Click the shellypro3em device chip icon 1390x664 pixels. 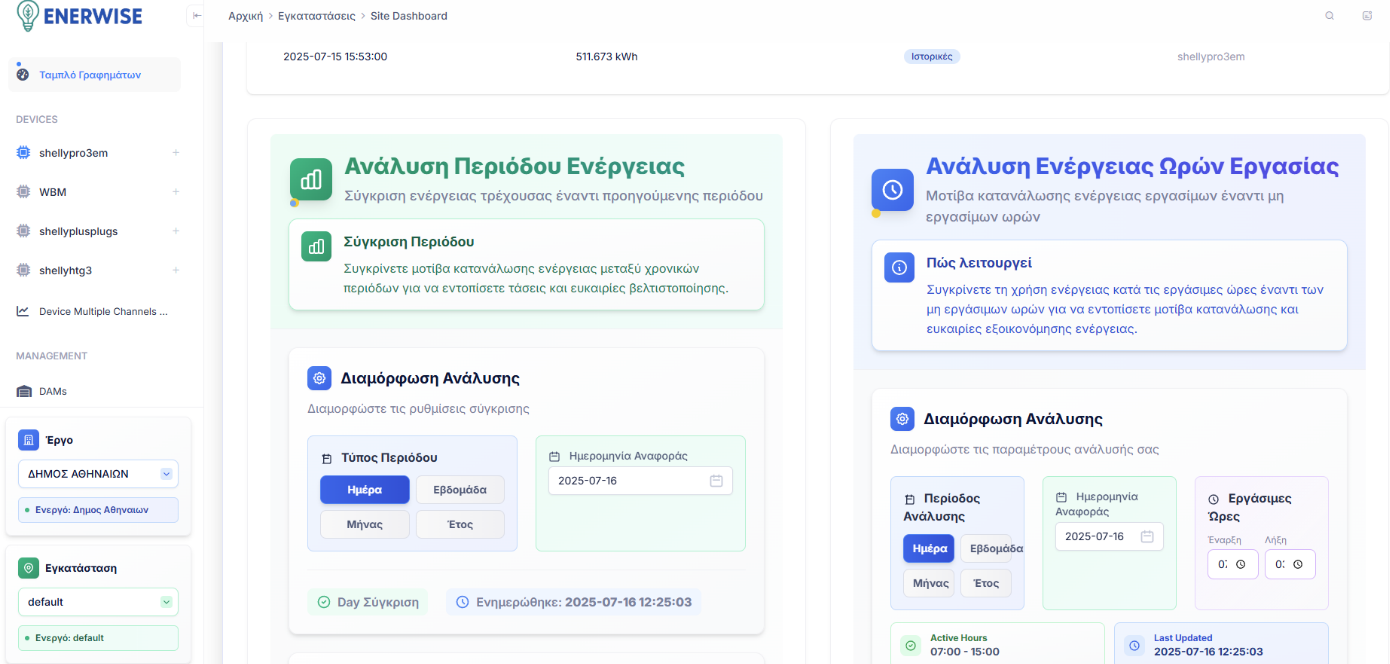point(23,153)
